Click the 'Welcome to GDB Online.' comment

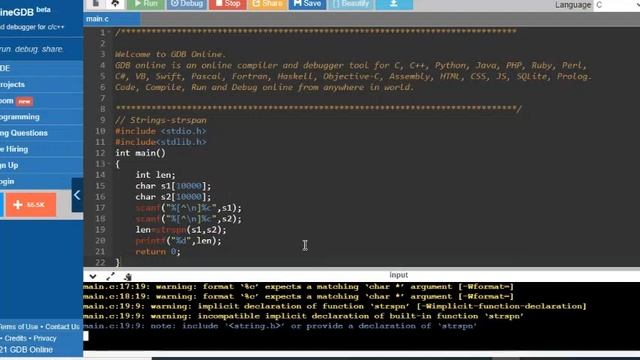coord(170,54)
